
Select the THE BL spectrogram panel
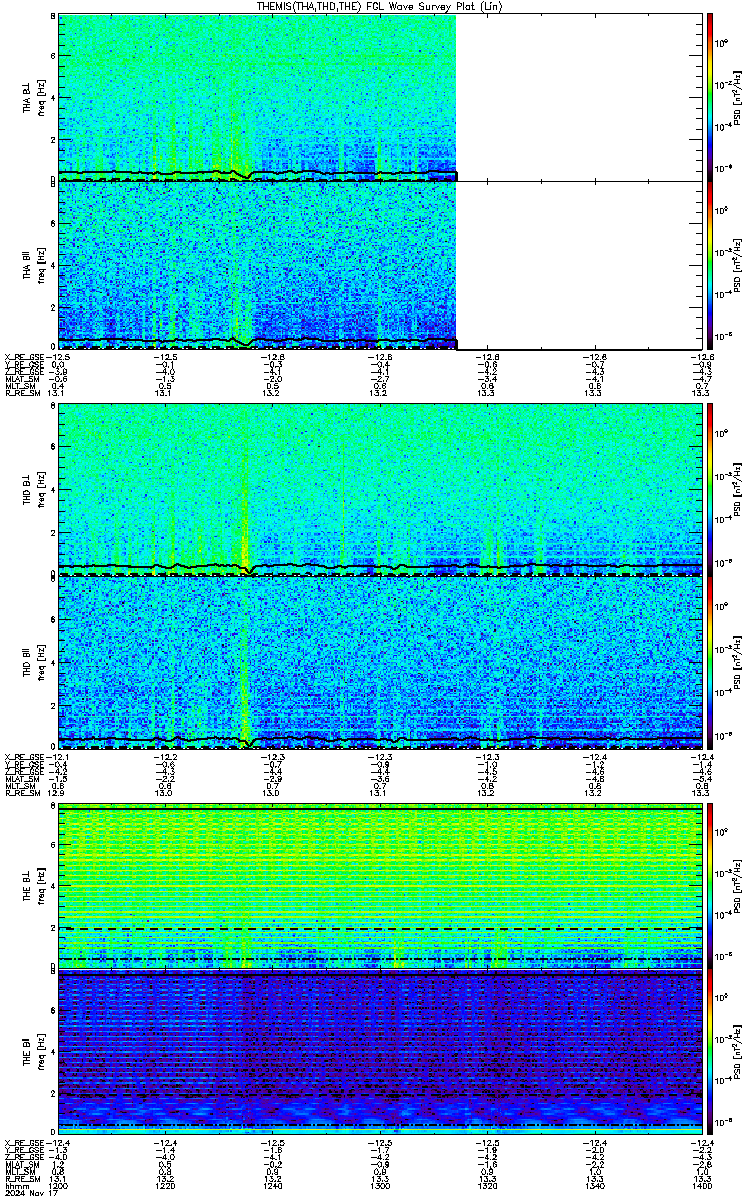(379, 885)
